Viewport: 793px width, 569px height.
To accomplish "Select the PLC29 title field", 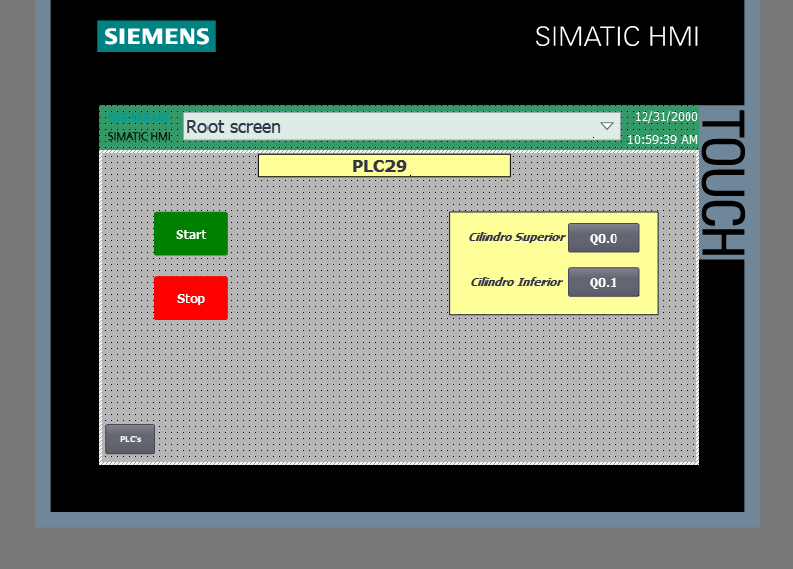I will [384, 166].
